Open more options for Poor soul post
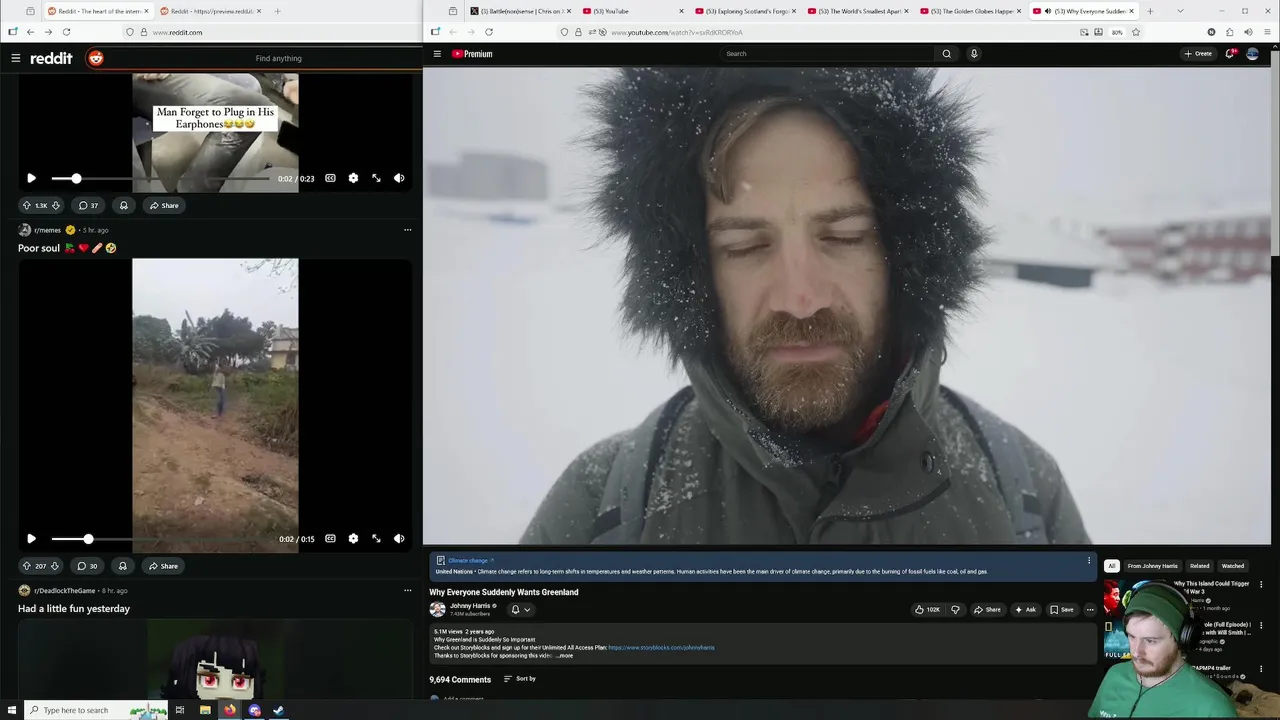Screen dimensions: 1280x720 [407, 230]
